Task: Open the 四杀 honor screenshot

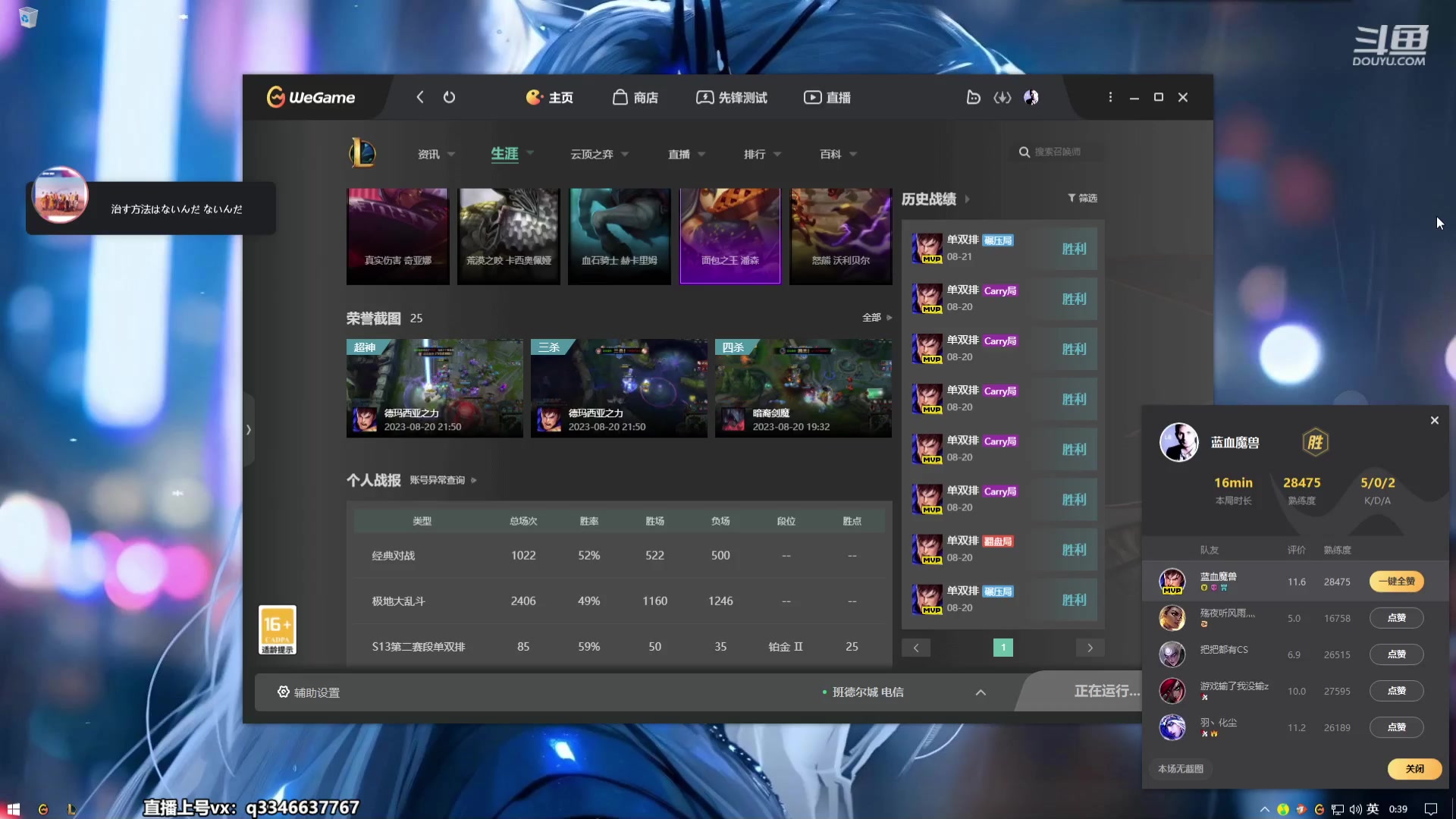Action: click(803, 388)
